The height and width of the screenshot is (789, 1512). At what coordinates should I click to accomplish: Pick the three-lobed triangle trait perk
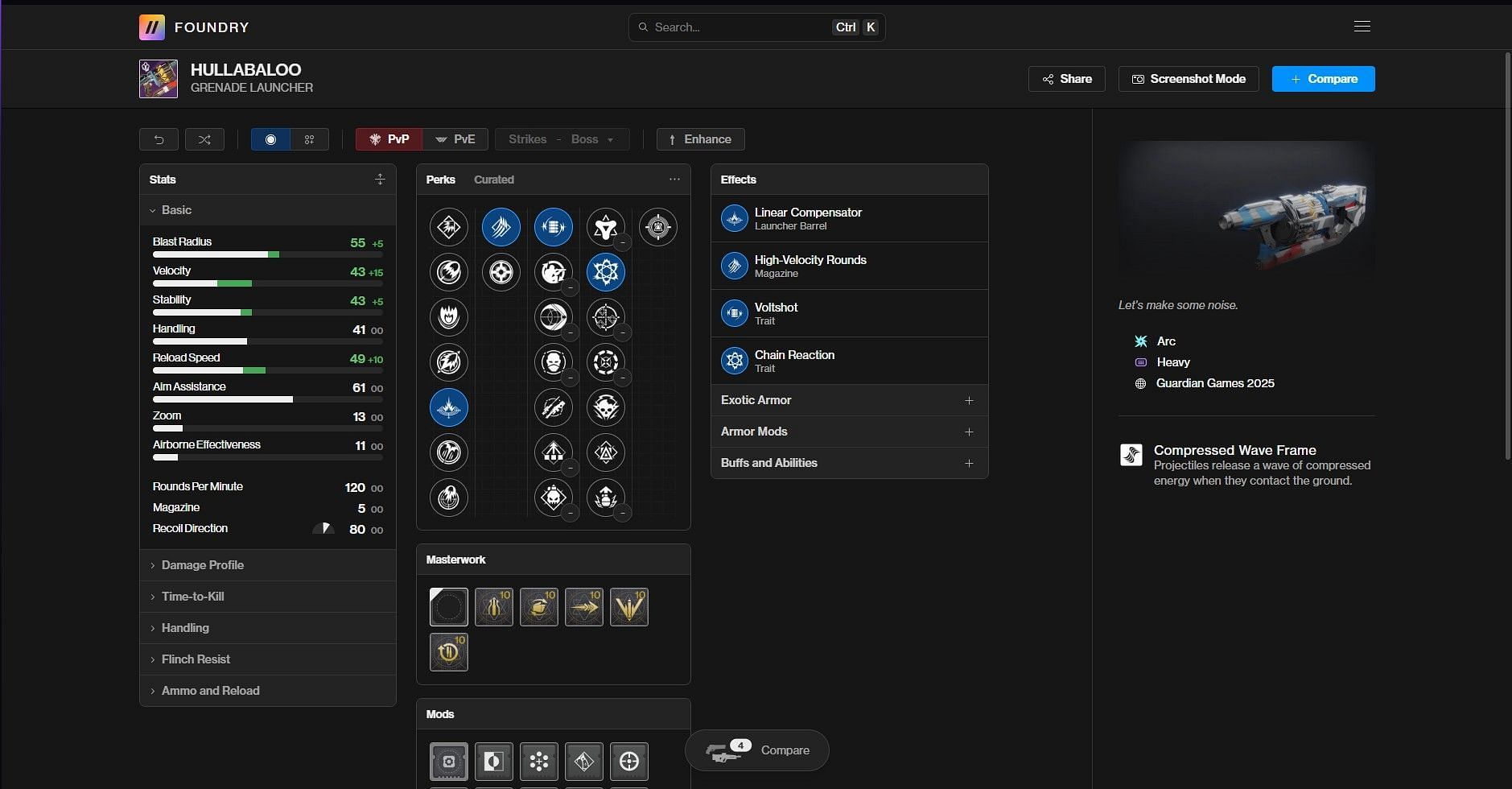click(605, 227)
